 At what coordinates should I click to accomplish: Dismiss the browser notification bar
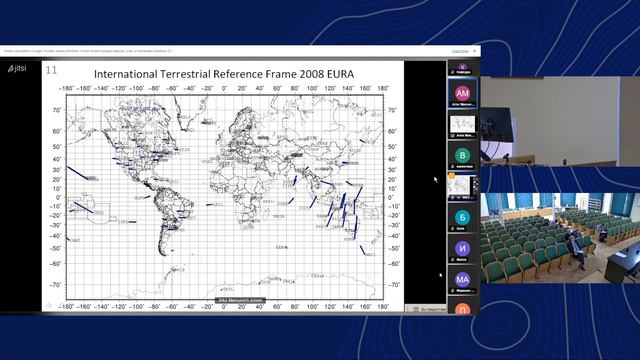(x=474, y=51)
